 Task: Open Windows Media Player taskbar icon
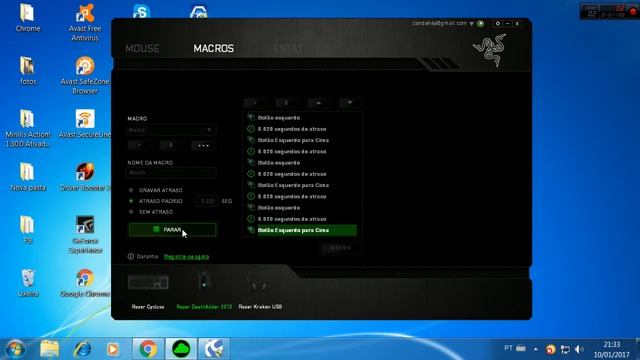[113, 349]
